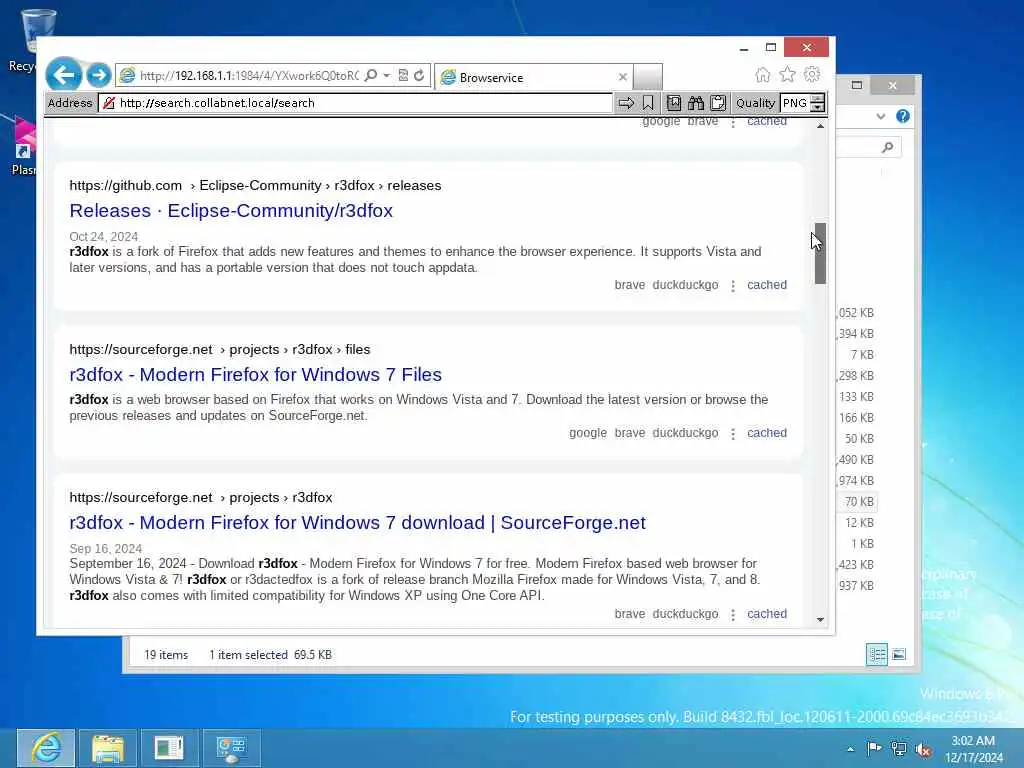Click '19 items' in Explorer status bar
The width and height of the screenshot is (1024, 768).
[166, 655]
